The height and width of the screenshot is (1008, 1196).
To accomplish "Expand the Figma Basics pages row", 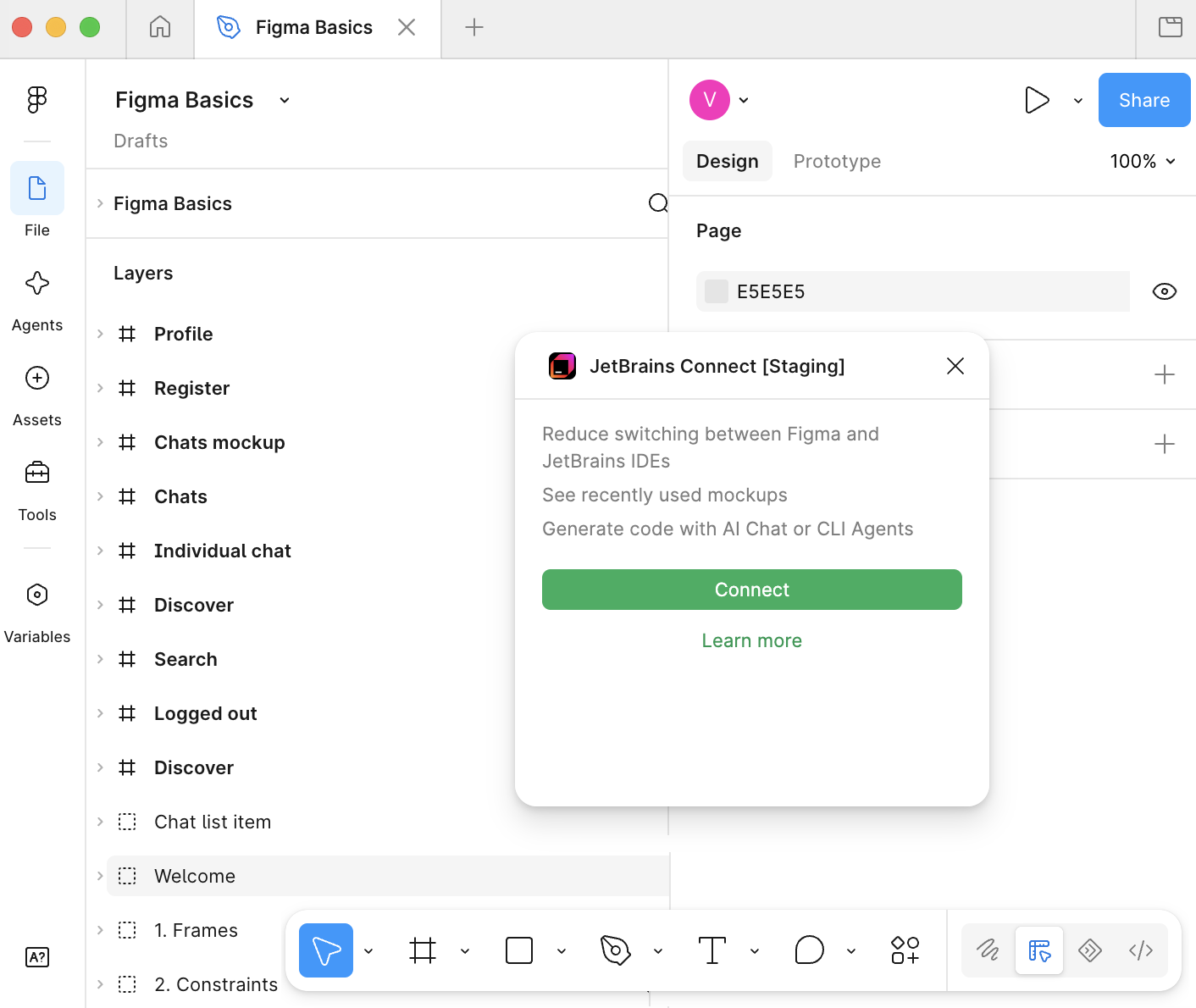I will click(x=100, y=203).
